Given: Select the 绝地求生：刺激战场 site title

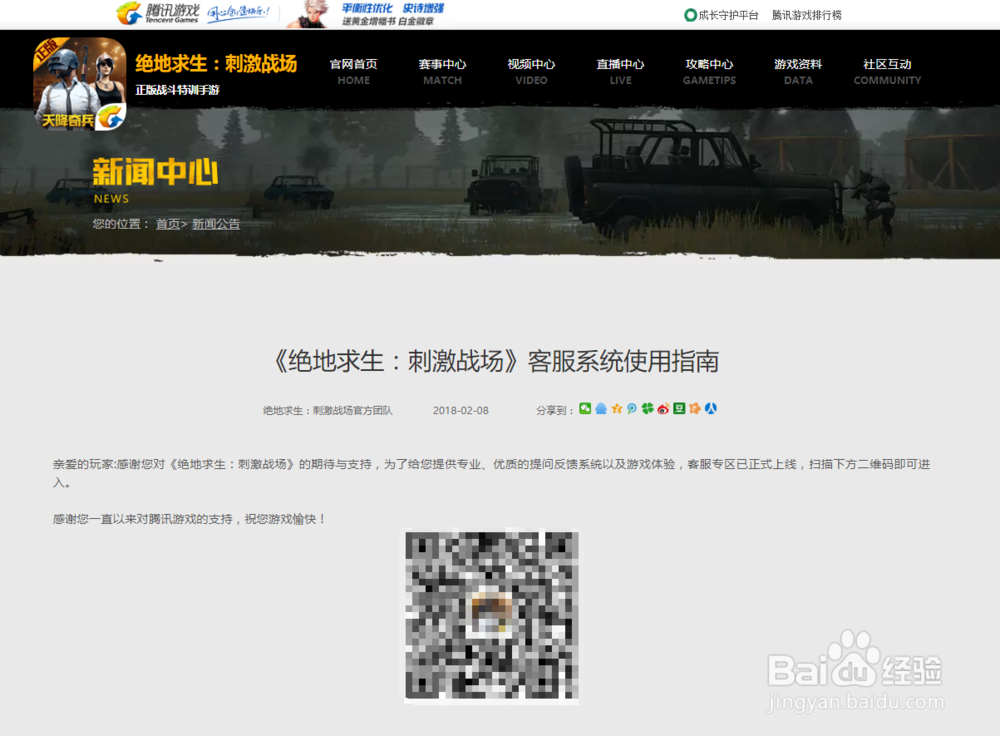Looking at the screenshot, I should tap(216, 64).
